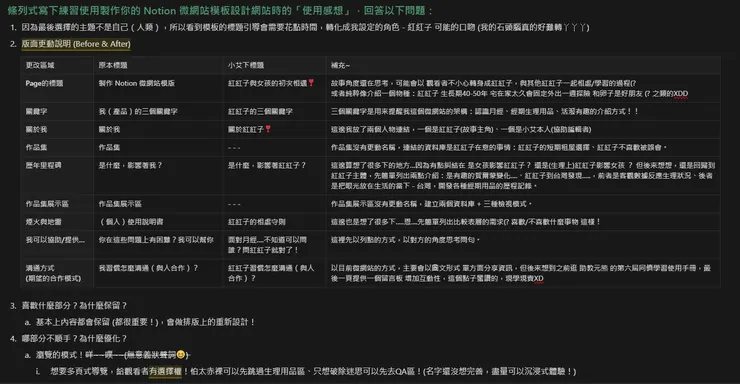Select the highlighted '版面更動說明 (Before & After)' text
Screen dimensions: 740x384
pyautogui.click(x=76, y=44)
